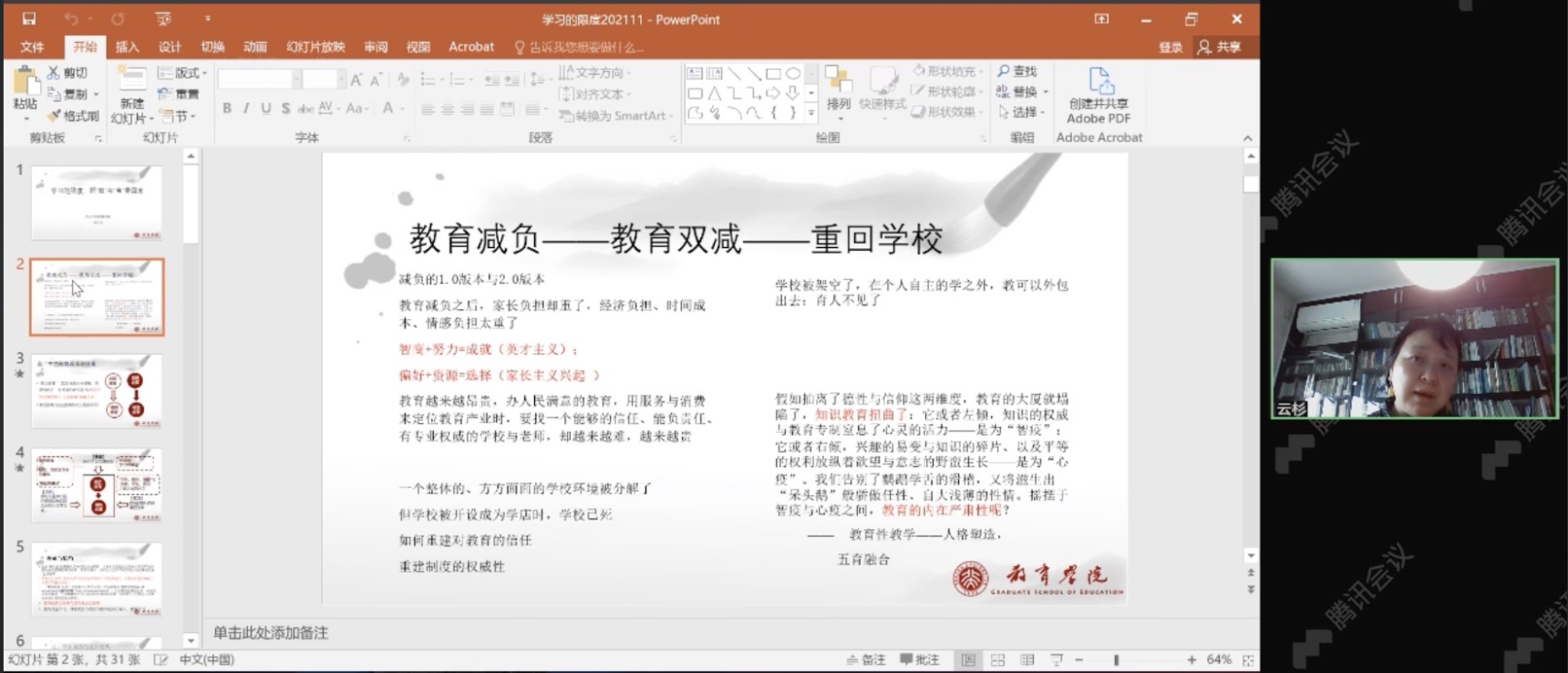Click the Share (共享) button
This screenshot has width=1568, height=673.
pyautogui.click(x=1220, y=47)
